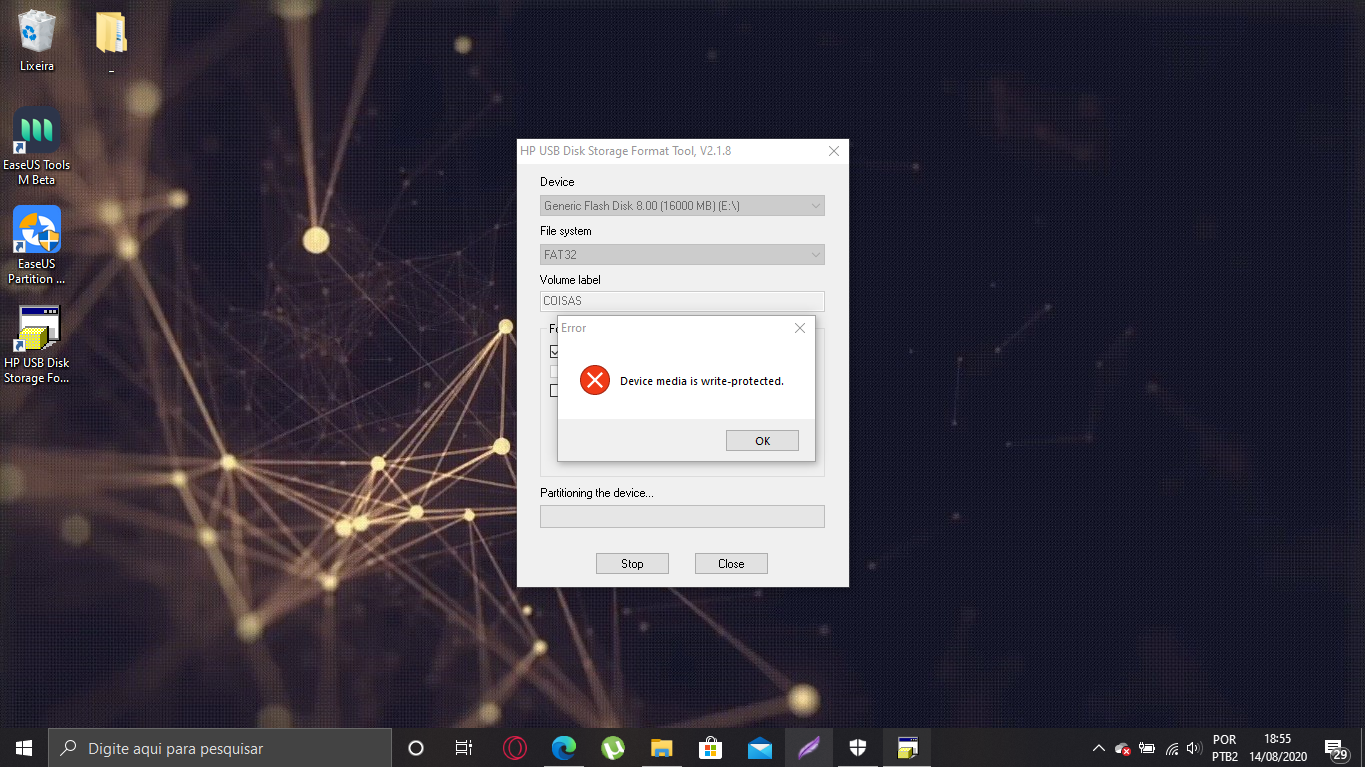
Task: Open the Mail app from the taskbar
Action: [x=760, y=748]
